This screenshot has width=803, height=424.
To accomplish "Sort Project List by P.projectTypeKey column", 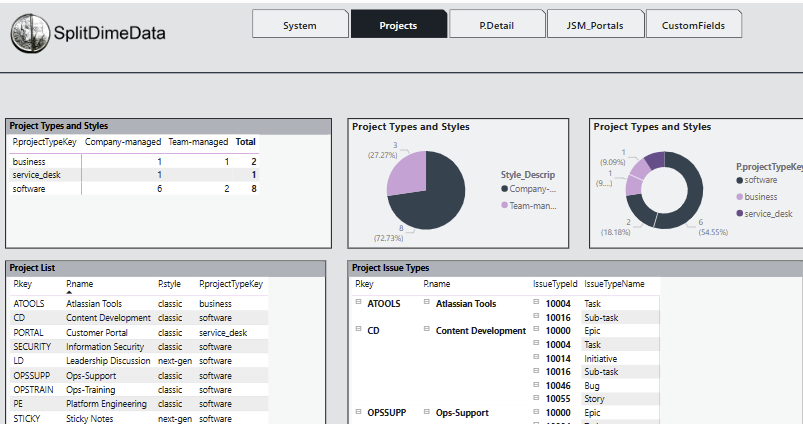I will (x=231, y=284).
